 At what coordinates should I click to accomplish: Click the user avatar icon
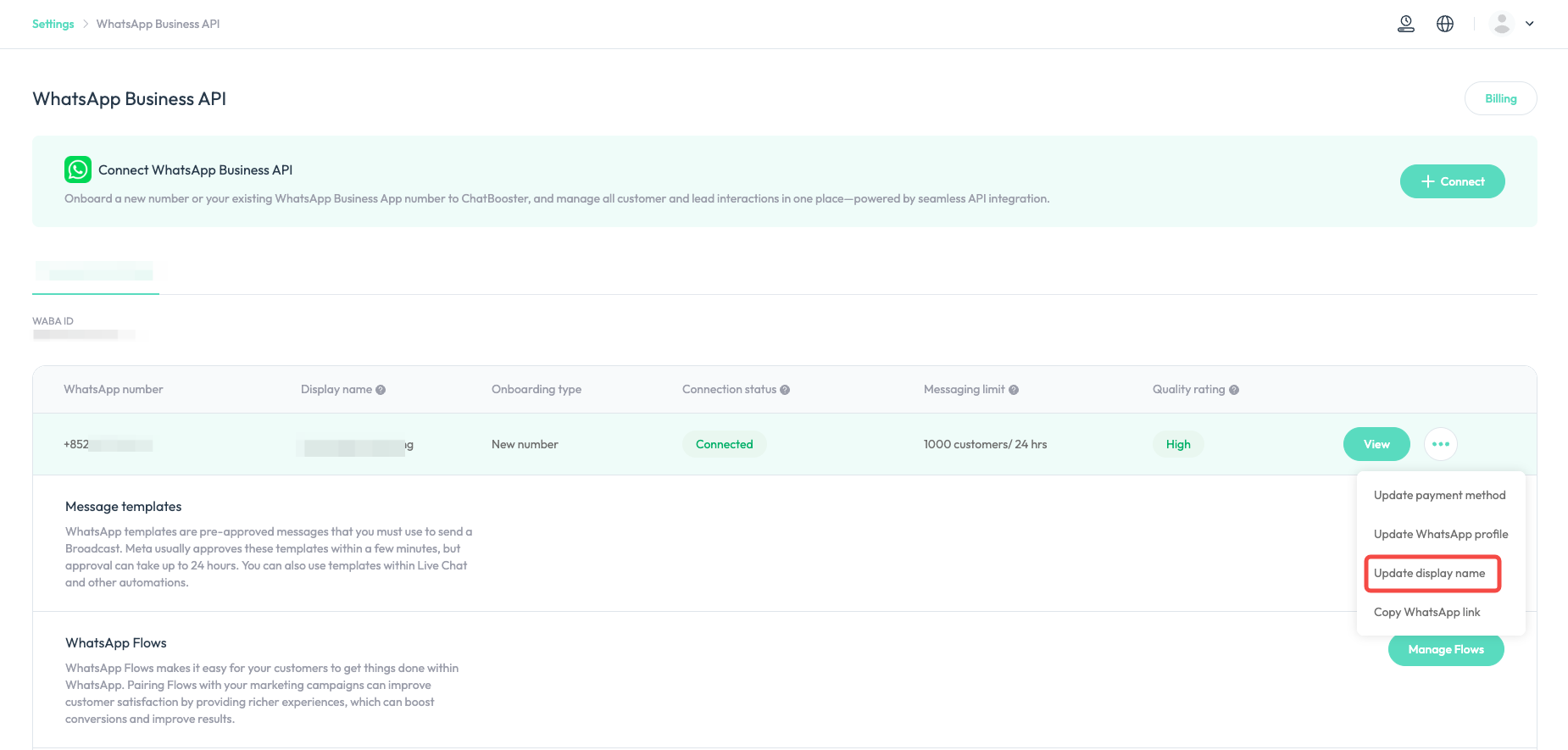point(1502,24)
